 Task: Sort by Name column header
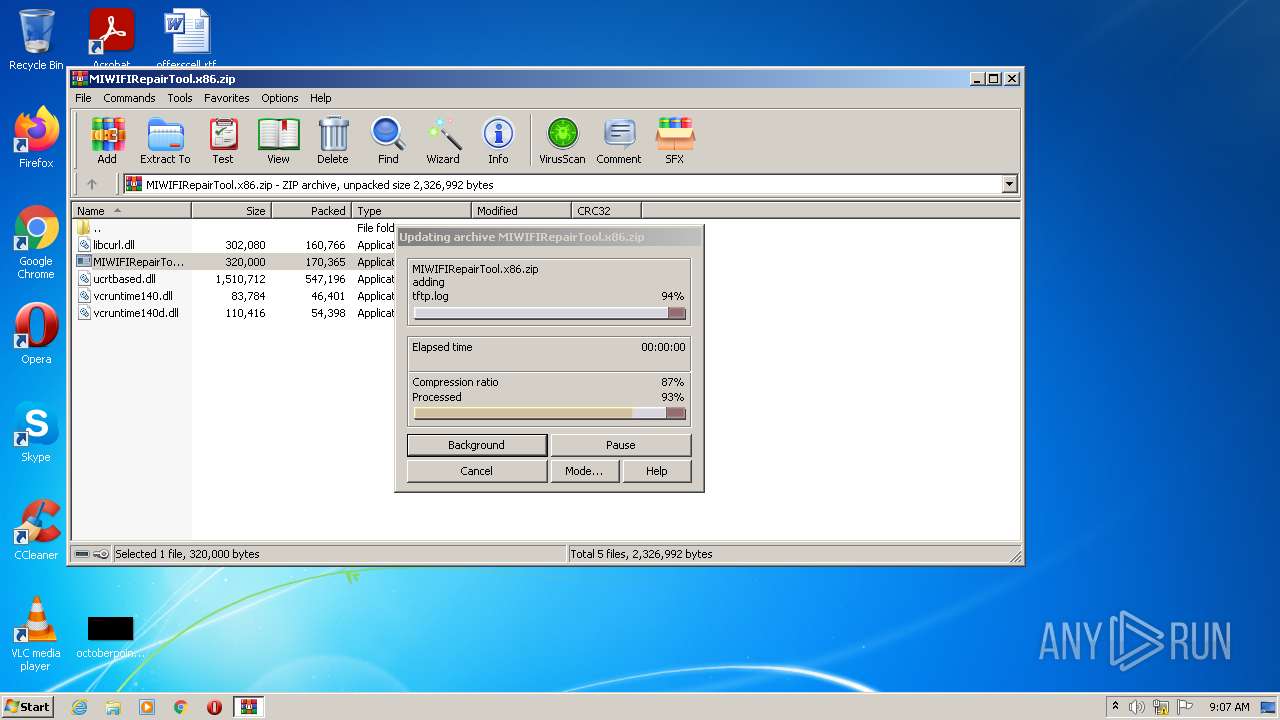click(x=132, y=211)
